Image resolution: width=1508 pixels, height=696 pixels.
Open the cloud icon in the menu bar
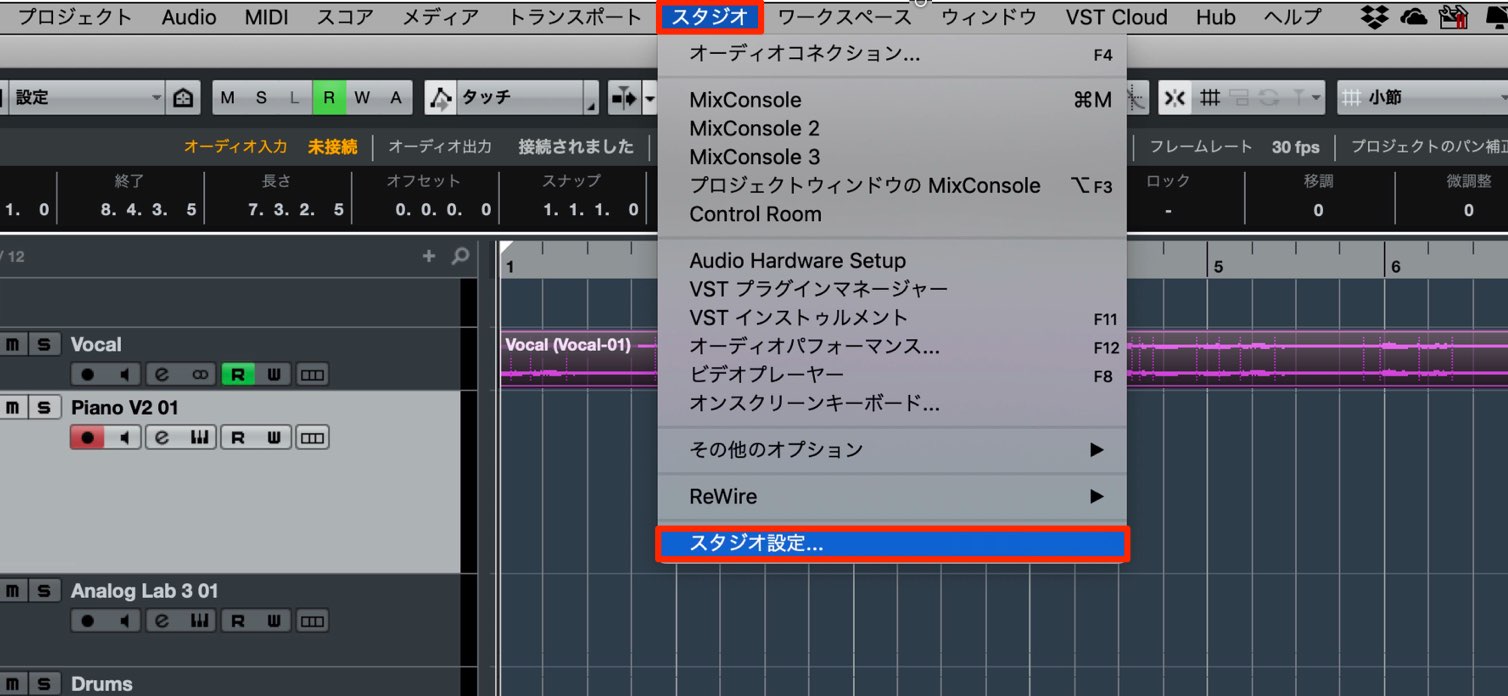[x=1414, y=16]
